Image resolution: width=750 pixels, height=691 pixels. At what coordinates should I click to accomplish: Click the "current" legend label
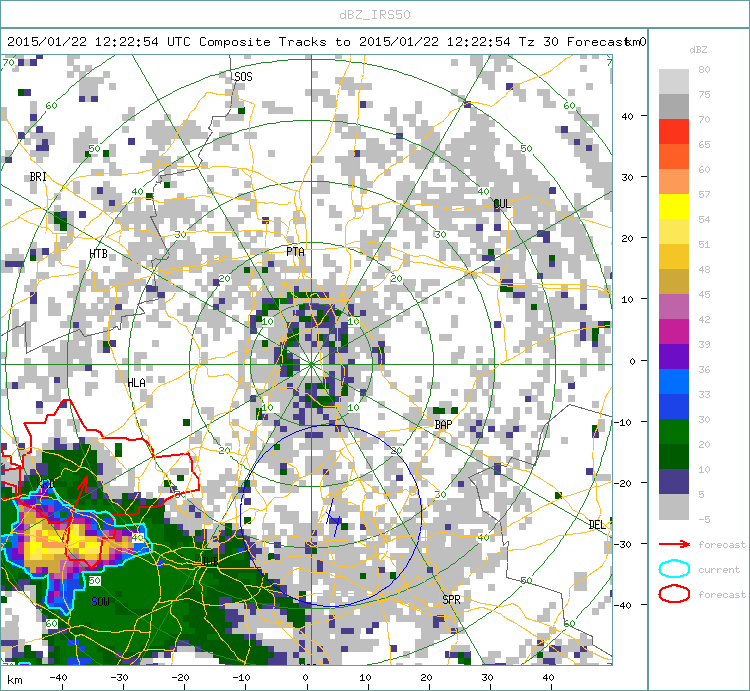tap(719, 570)
